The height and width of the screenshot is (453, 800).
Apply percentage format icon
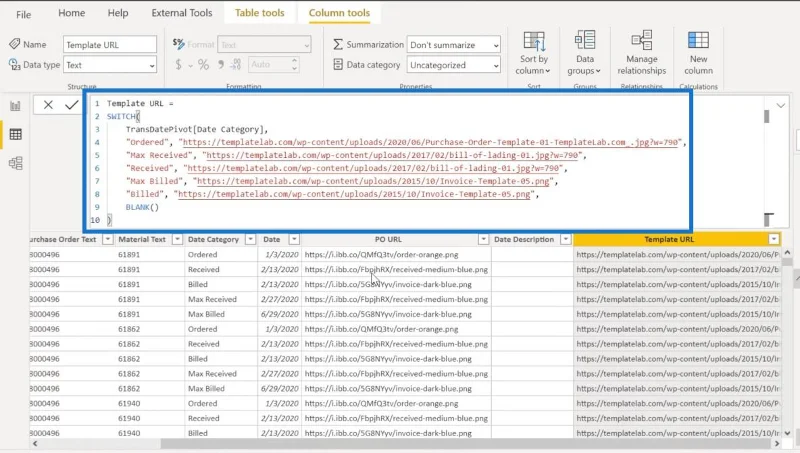pyautogui.click(x=203, y=65)
